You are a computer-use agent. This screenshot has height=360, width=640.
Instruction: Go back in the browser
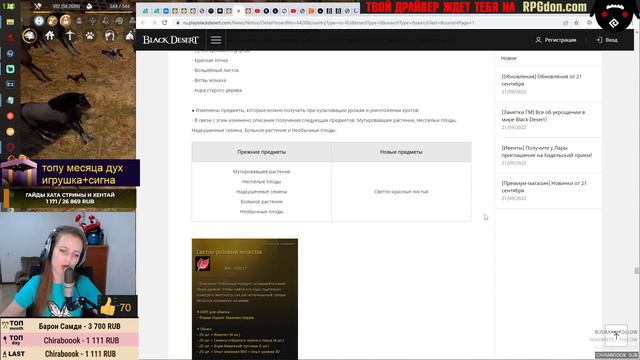click(143, 23)
